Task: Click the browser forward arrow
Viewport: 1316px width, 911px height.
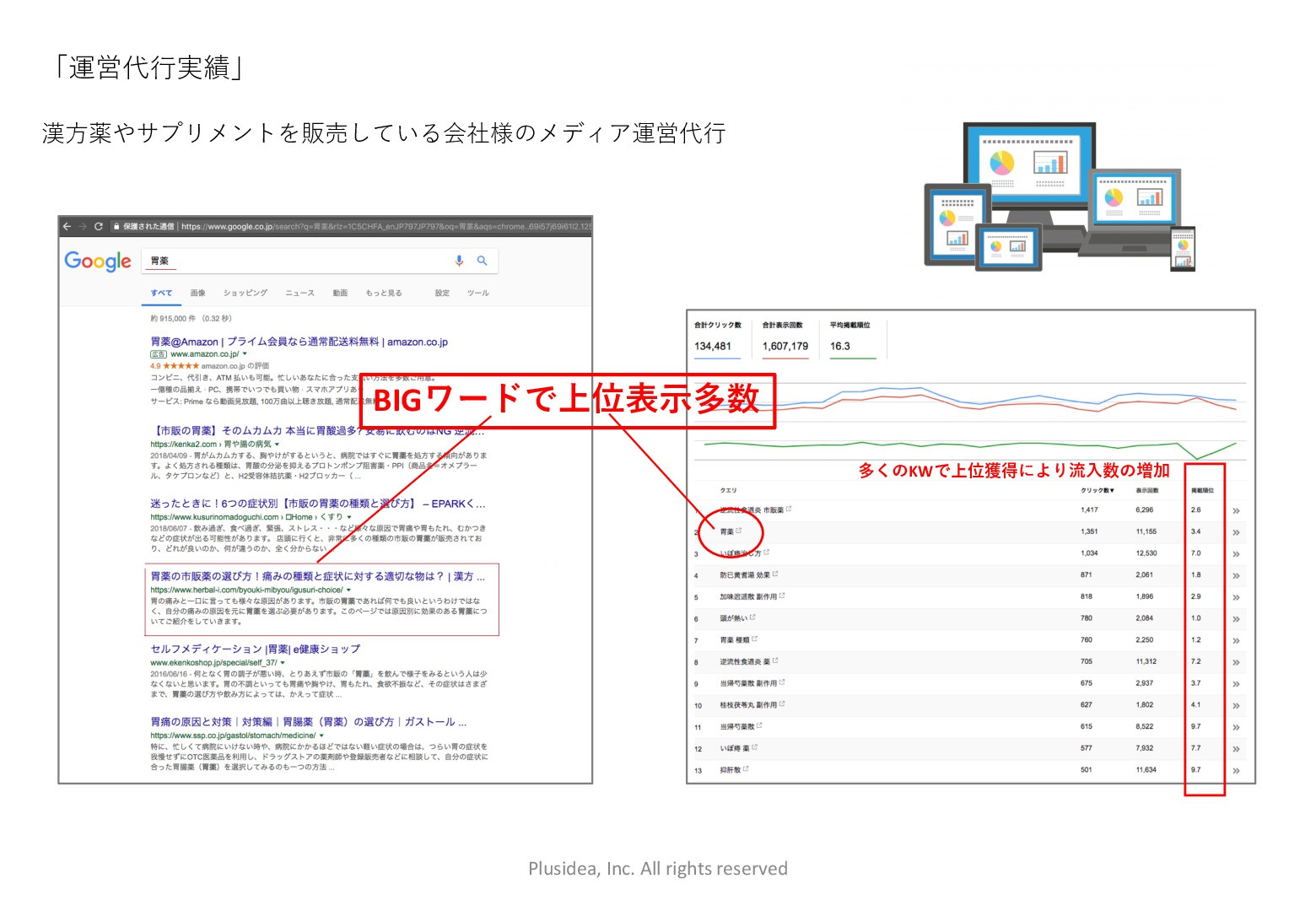Action: coord(83,225)
